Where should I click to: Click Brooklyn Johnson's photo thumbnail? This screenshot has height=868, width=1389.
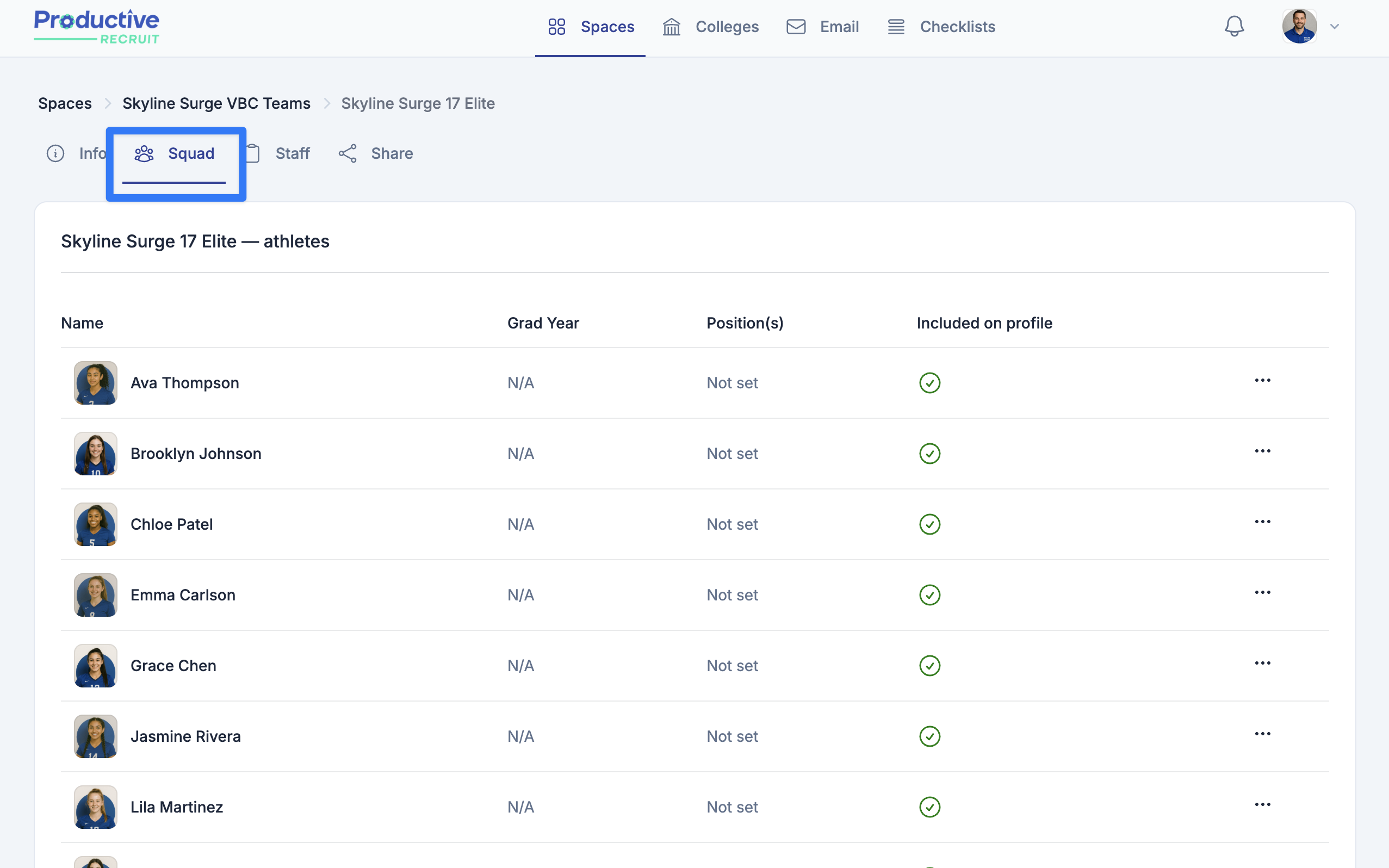(96, 454)
